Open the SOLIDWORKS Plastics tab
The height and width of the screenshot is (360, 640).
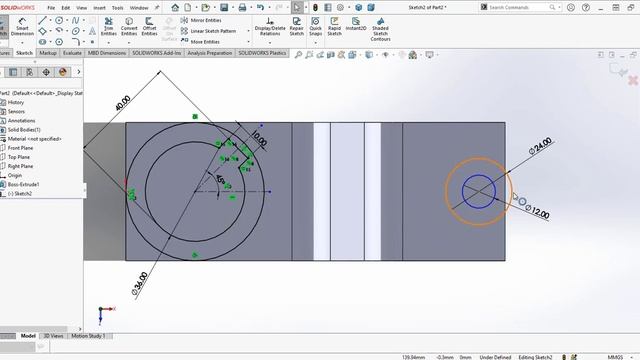pos(262,53)
